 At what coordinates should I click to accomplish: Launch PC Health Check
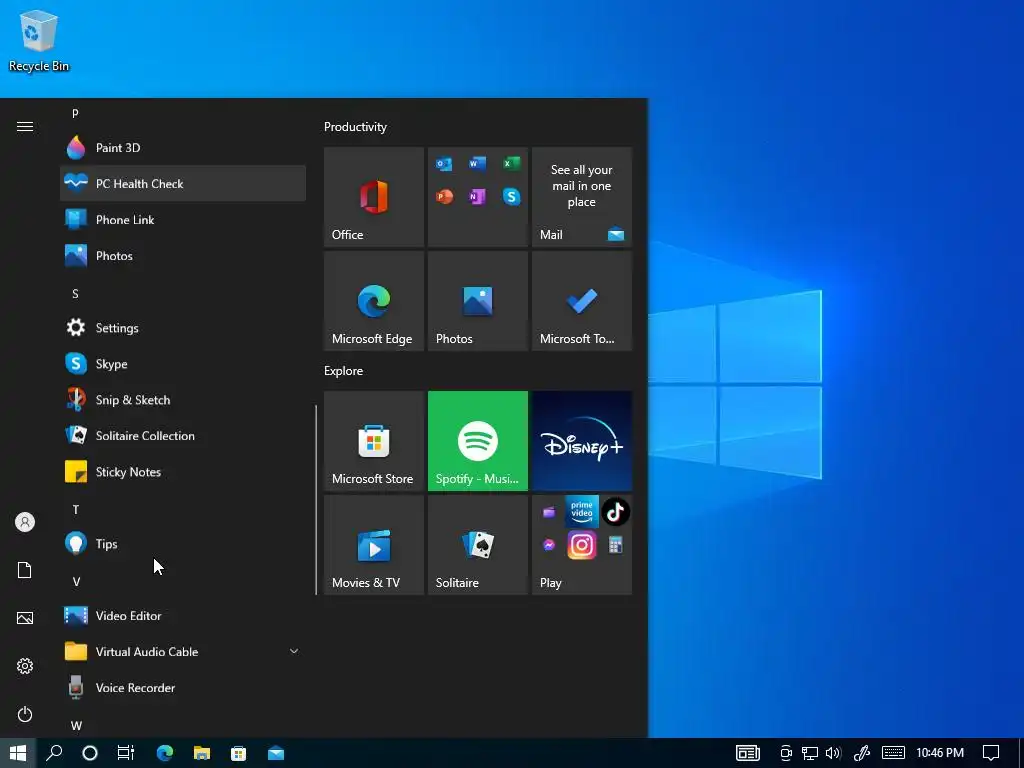[x=183, y=184]
